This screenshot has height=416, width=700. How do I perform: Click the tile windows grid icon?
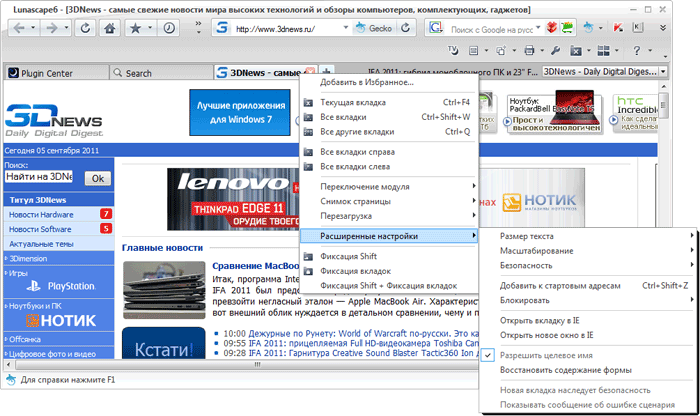(x=604, y=51)
